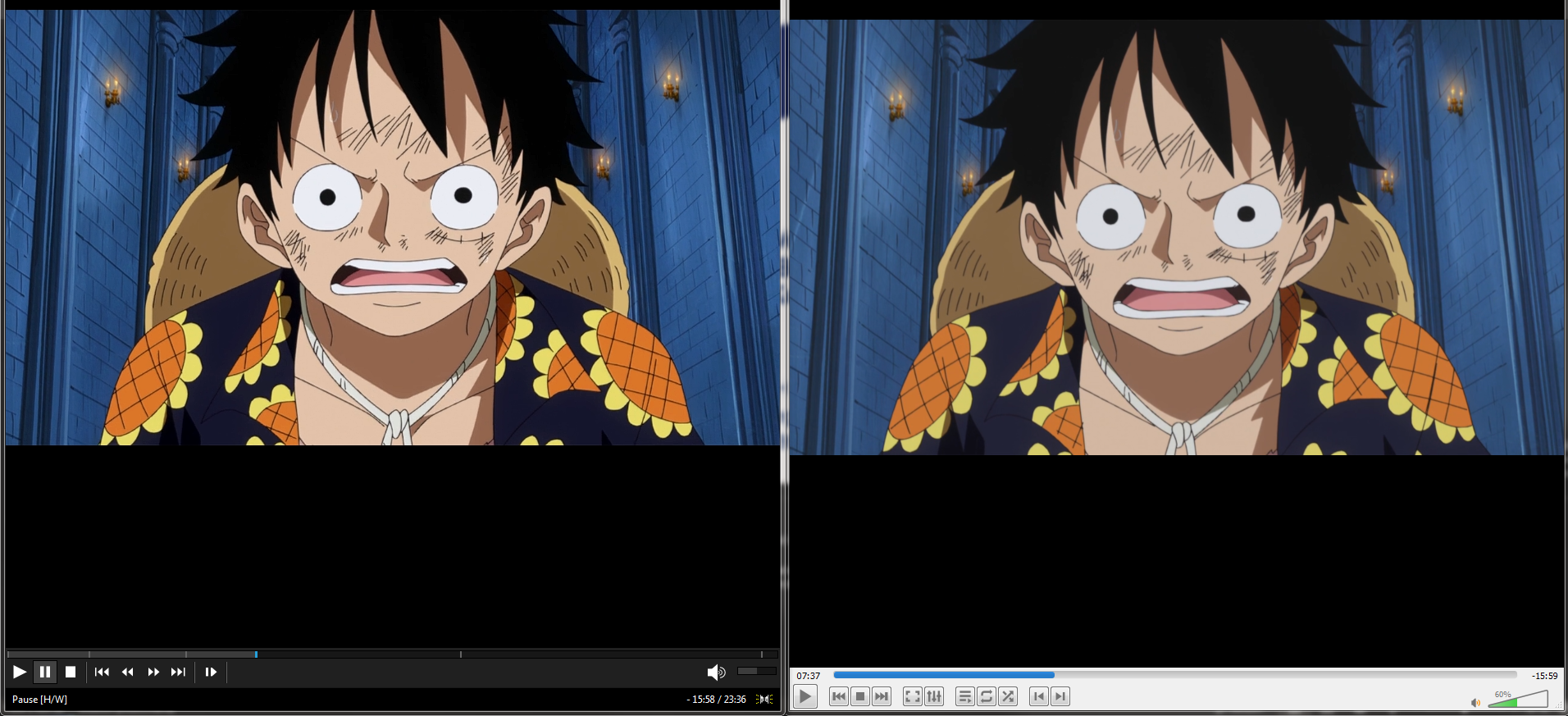Toggle fullscreen in VLC player
The height and width of the screenshot is (716, 1568).
(912, 696)
